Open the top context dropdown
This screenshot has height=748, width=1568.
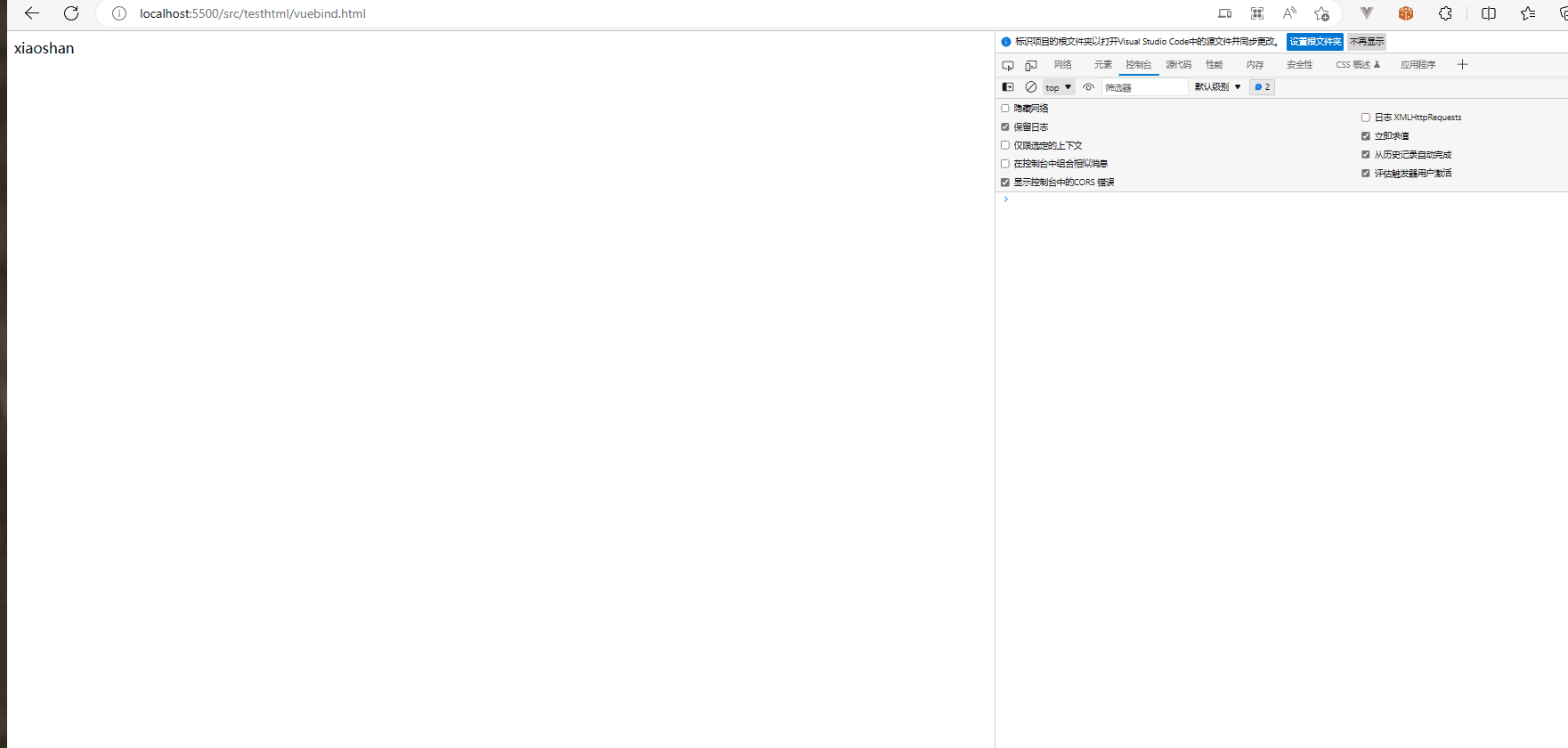tap(1058, 87)
